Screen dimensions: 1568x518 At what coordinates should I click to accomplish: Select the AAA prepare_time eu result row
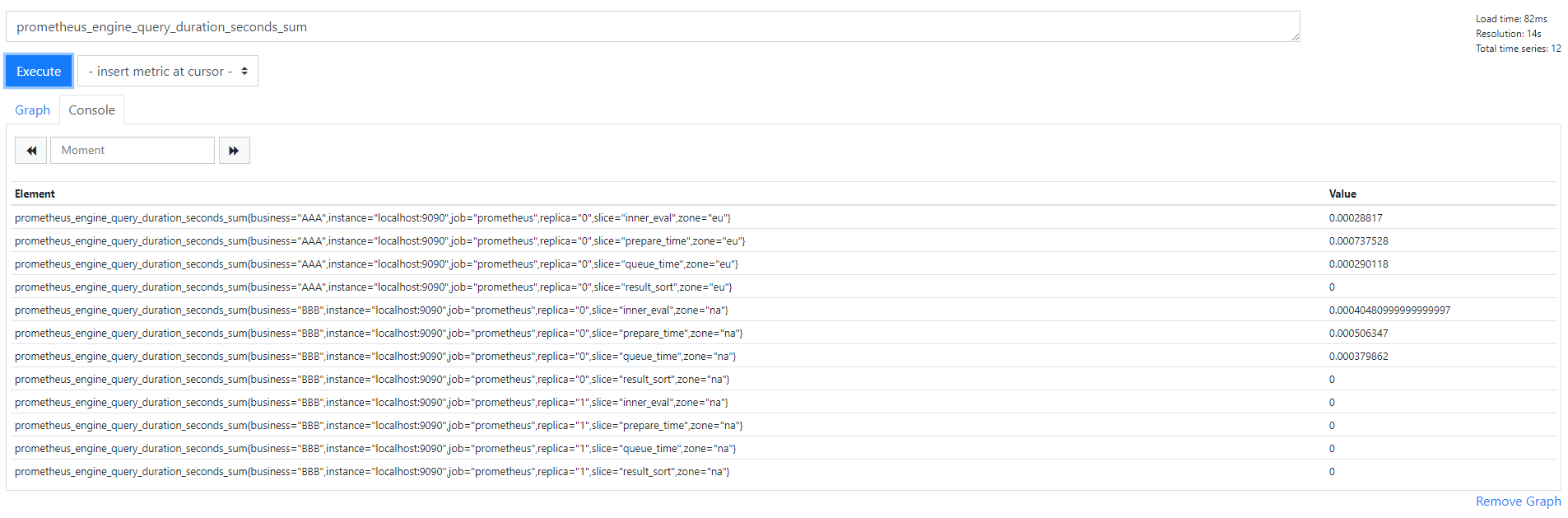point(379,241)
